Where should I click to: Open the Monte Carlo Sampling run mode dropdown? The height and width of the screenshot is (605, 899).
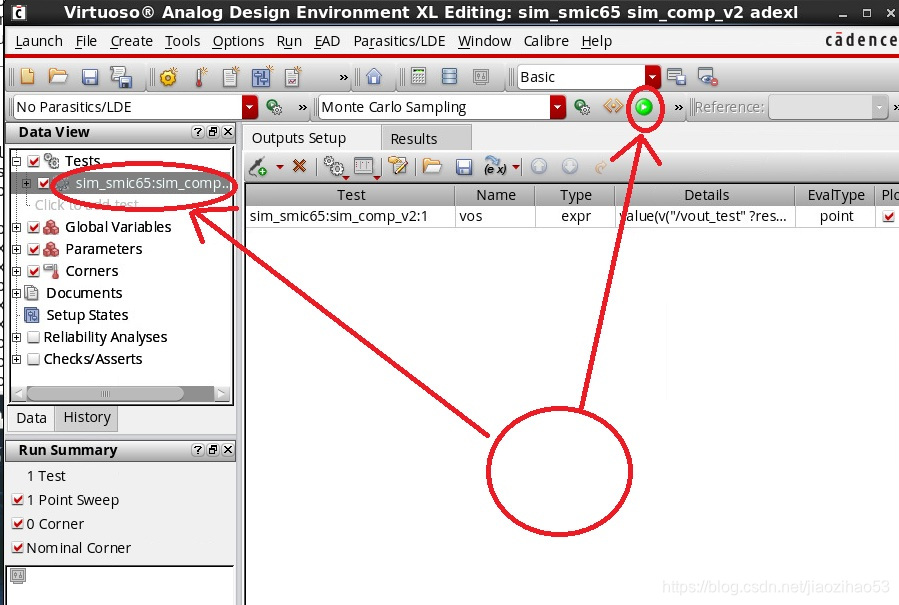[x=558, y=107]
